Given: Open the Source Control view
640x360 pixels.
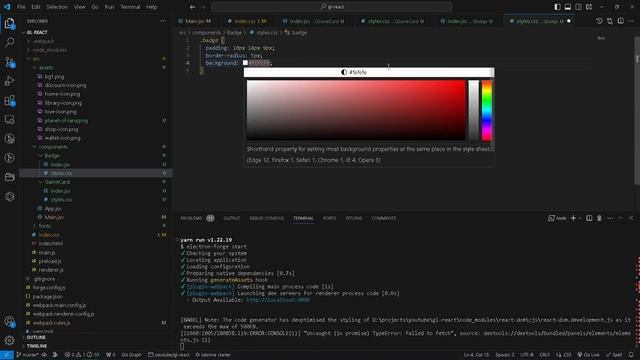Looking at the screenshot, I should (x=9, y=62).
